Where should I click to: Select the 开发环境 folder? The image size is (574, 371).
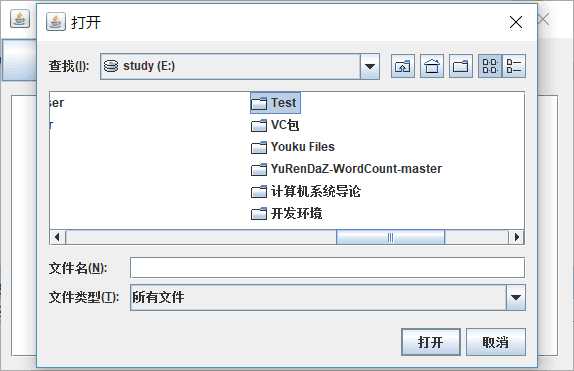(x=287, y=214)
